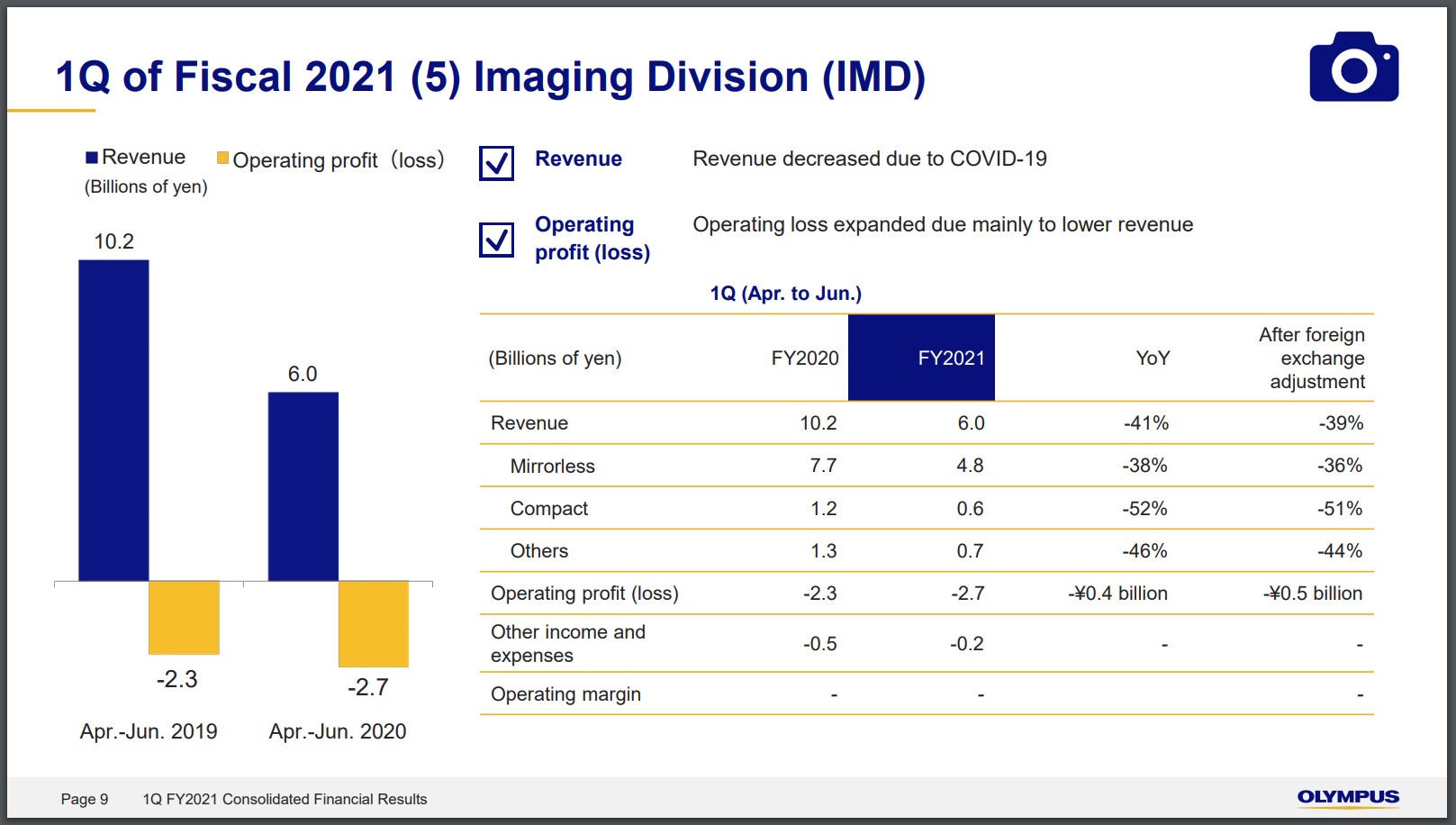The width and height of the screenshot is (1456, 825).
Task: Click the 6.0 revenue bar for Apr.-Jun. 2020
Action: [x=303, y=486]
